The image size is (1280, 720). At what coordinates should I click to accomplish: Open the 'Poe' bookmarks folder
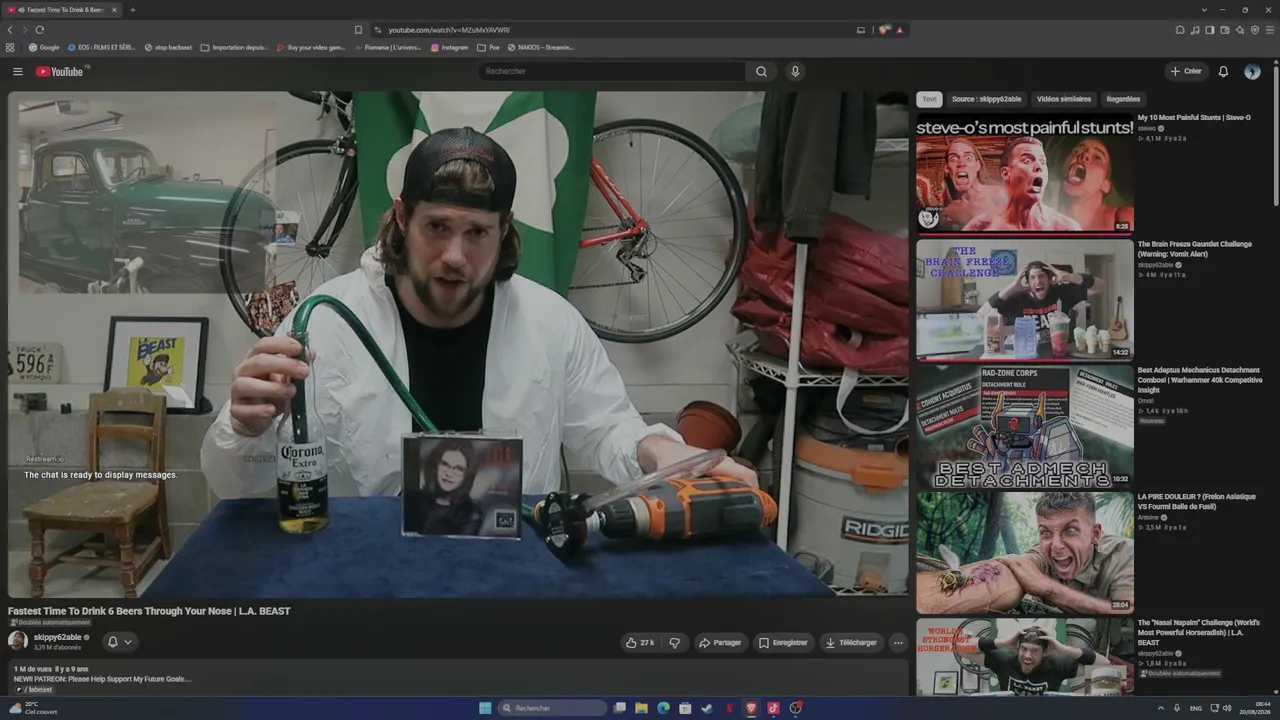[488, 47]
